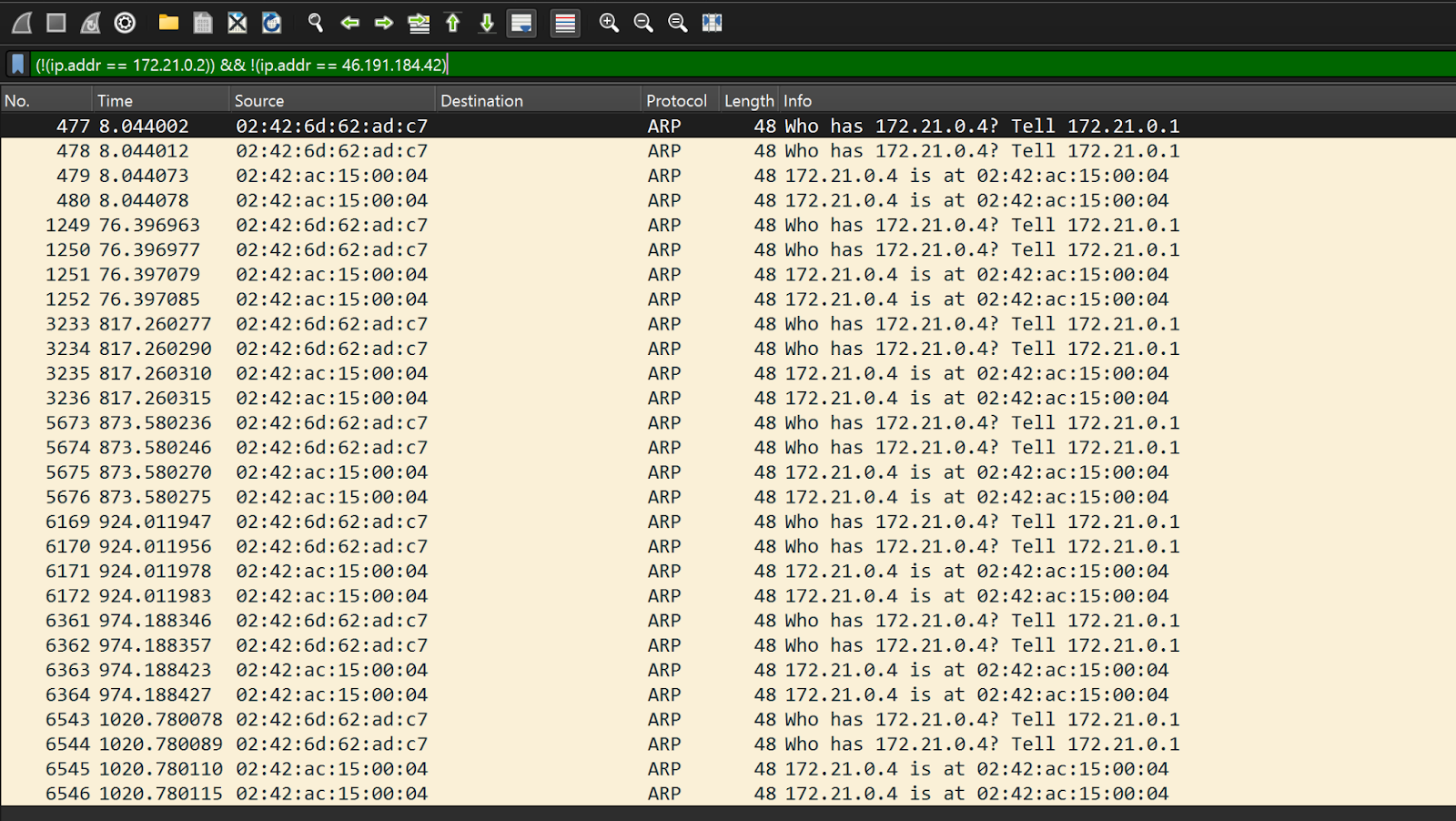Select packet number 6546 row

(x=728, y=793)
